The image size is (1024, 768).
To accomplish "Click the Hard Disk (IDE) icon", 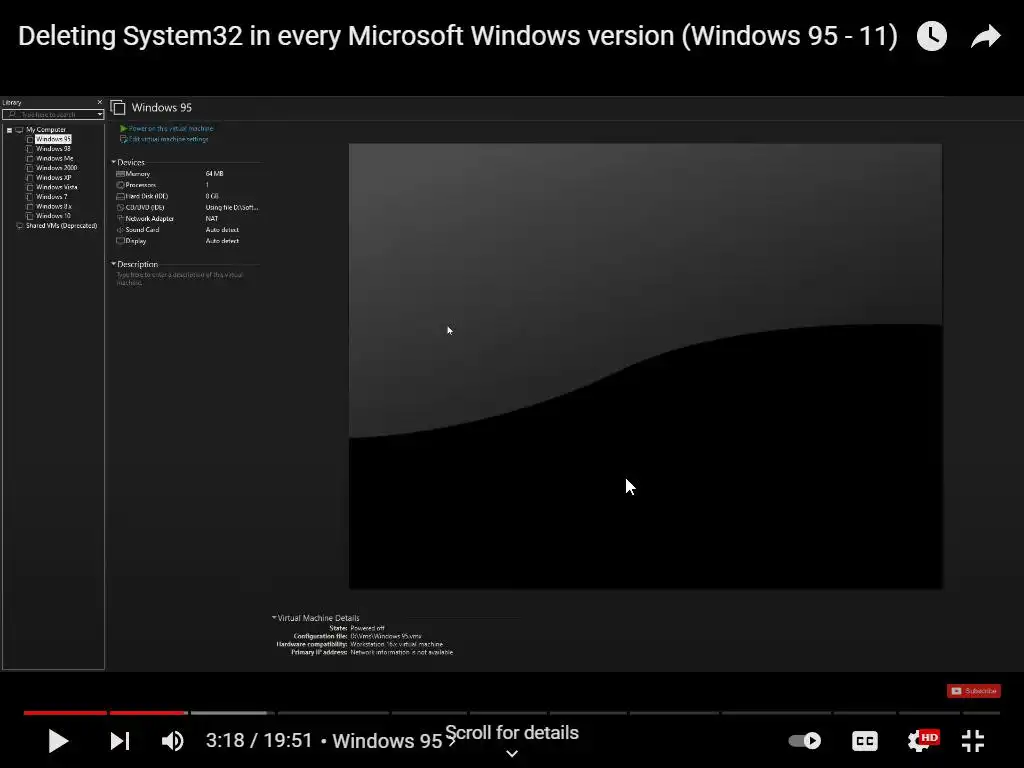I will coord(120,196).
